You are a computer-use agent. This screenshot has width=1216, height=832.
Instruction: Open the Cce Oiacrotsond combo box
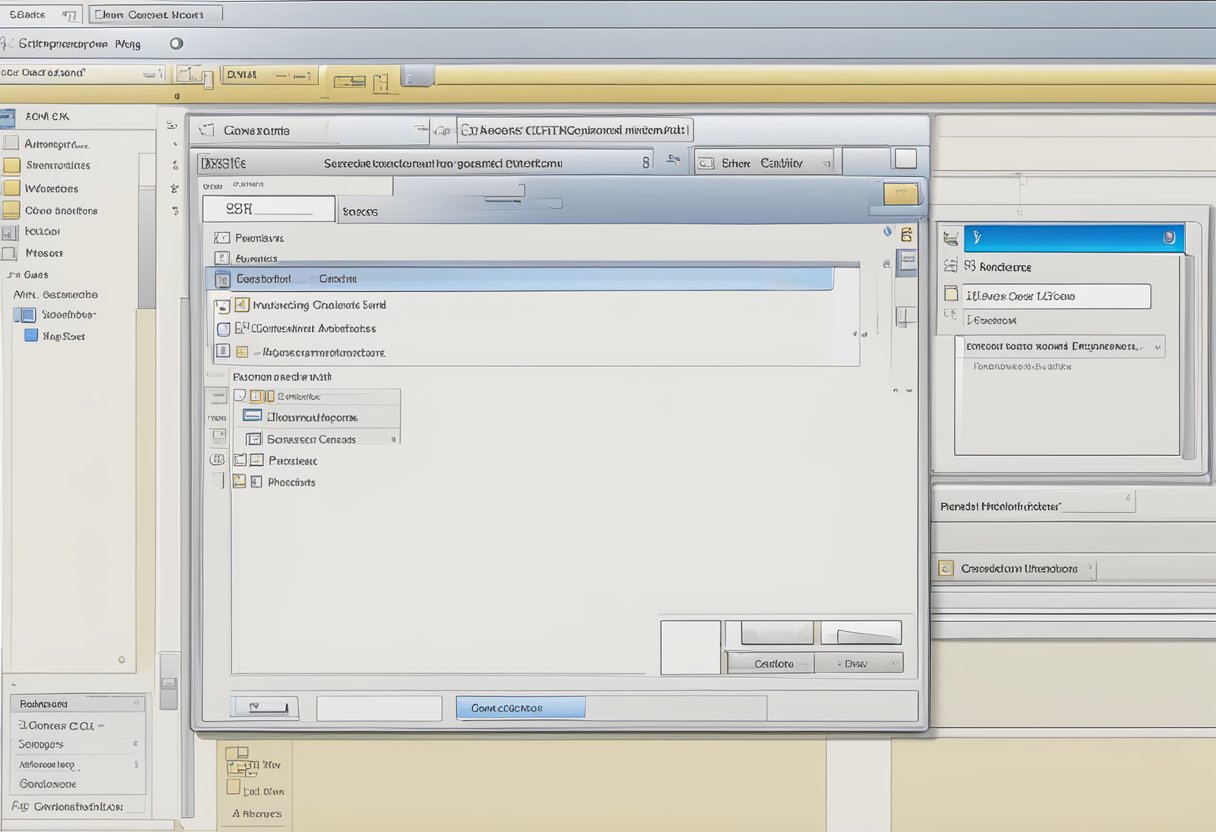(x=82, y=73)
